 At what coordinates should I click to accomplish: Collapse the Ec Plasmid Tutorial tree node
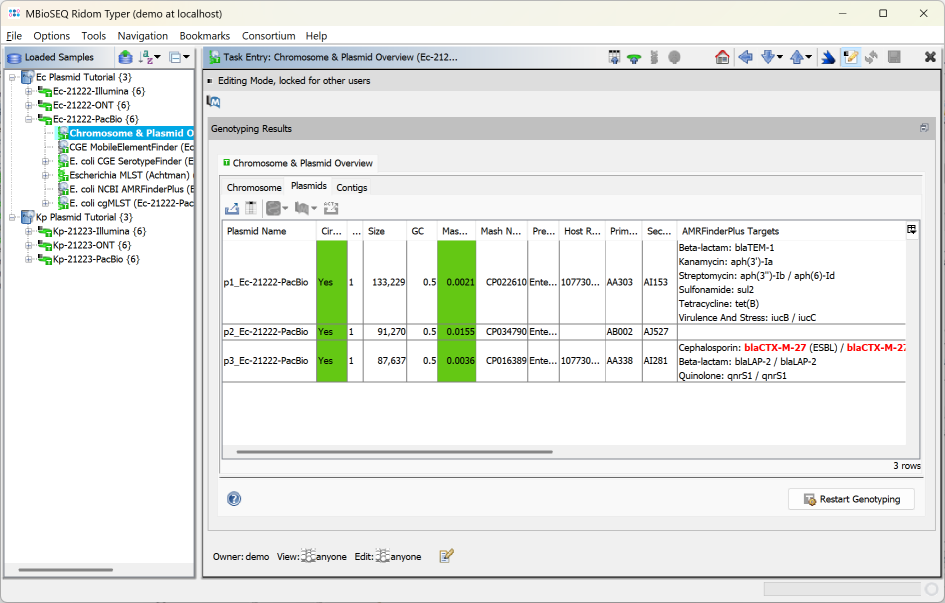pos(12,77)
